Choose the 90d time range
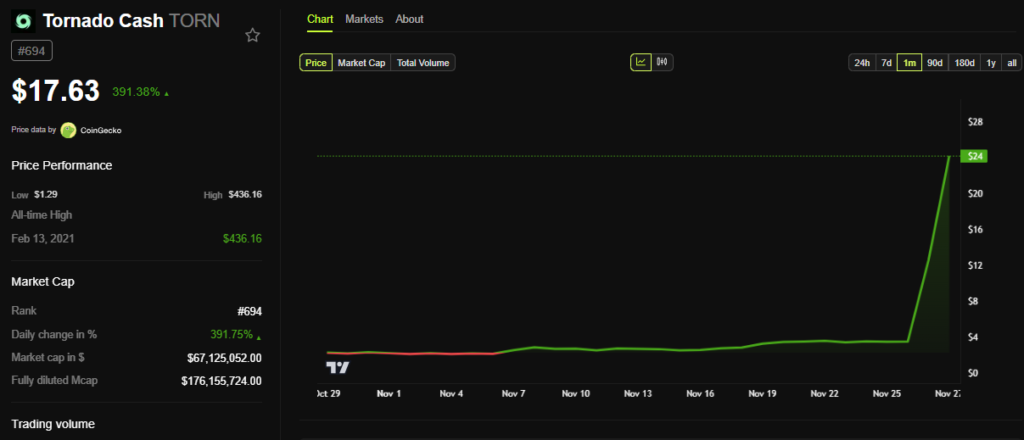Screen dimensions: 1024x440 point(935,63)
